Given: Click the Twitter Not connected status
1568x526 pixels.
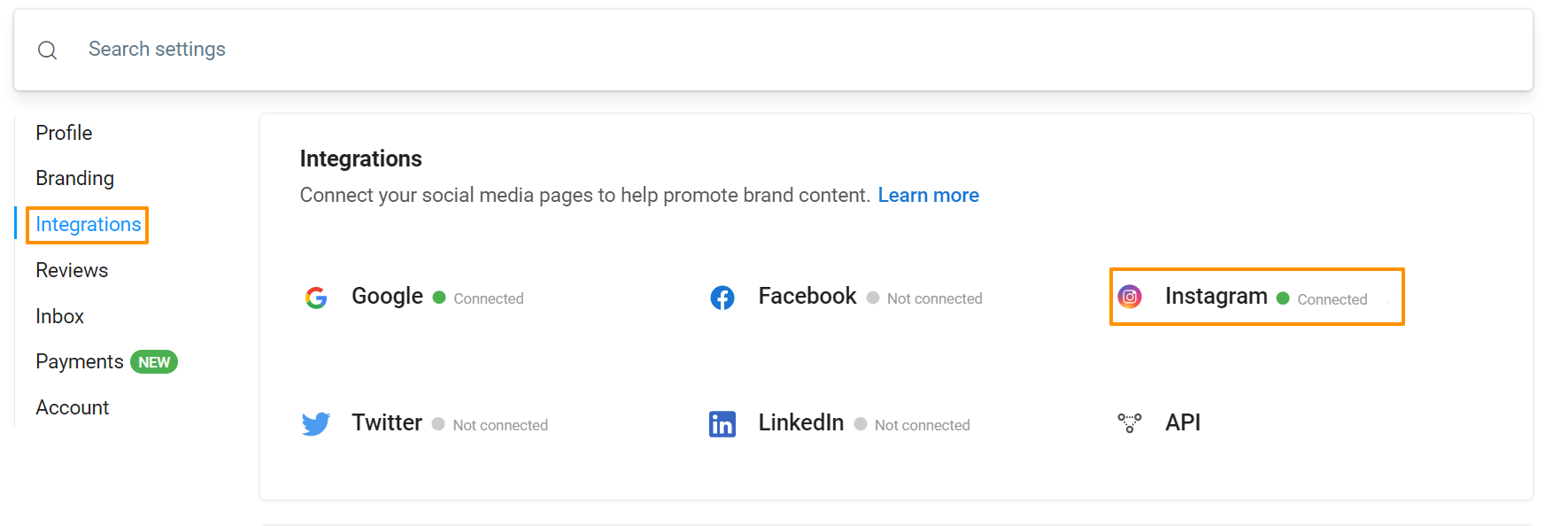Looking at the screenshot, I should click(x=499, y=425).
